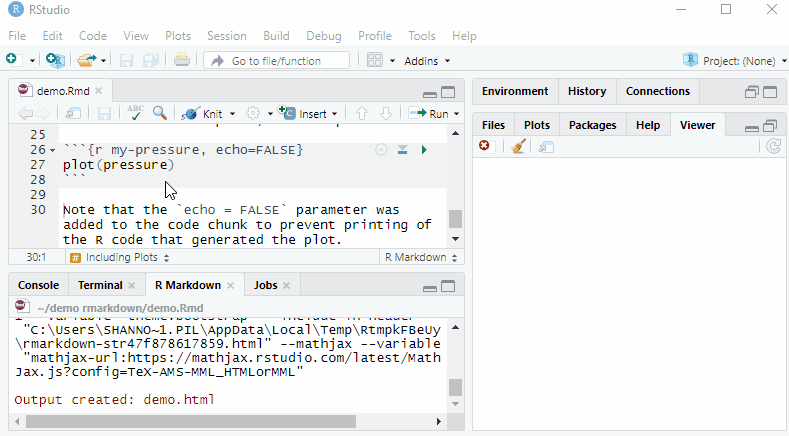The height and width of the screenshot is (436, 789).
Task: Open the Code menu
Action: click(x=93, y=36)
